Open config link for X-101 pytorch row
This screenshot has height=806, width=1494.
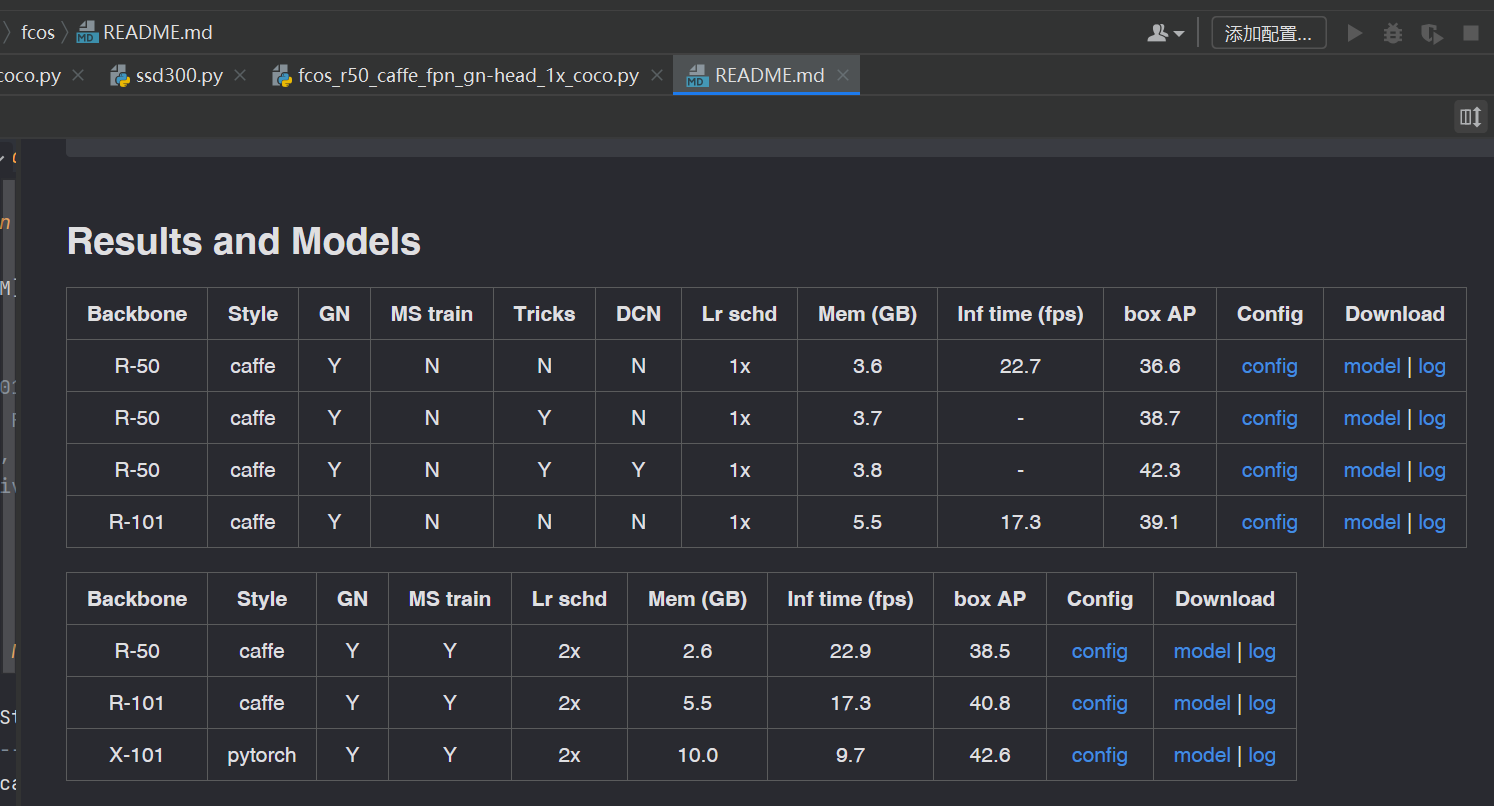coord(1100,755)
